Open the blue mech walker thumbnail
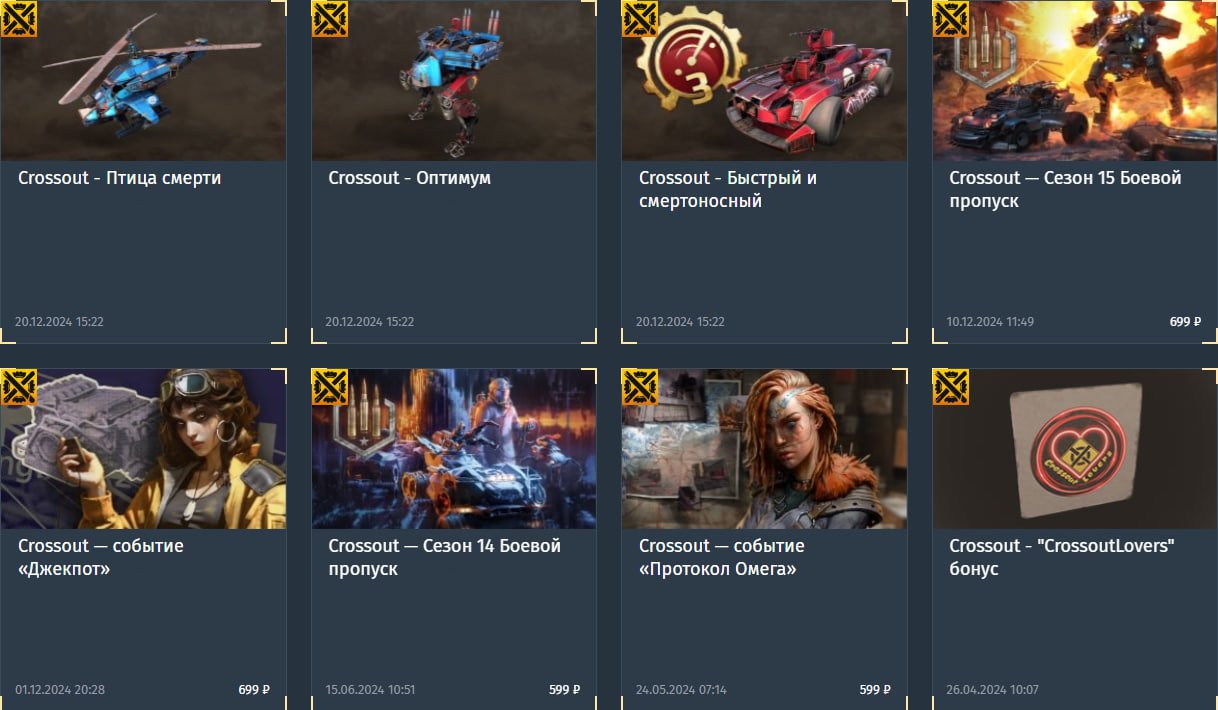 tap(454, 80)
